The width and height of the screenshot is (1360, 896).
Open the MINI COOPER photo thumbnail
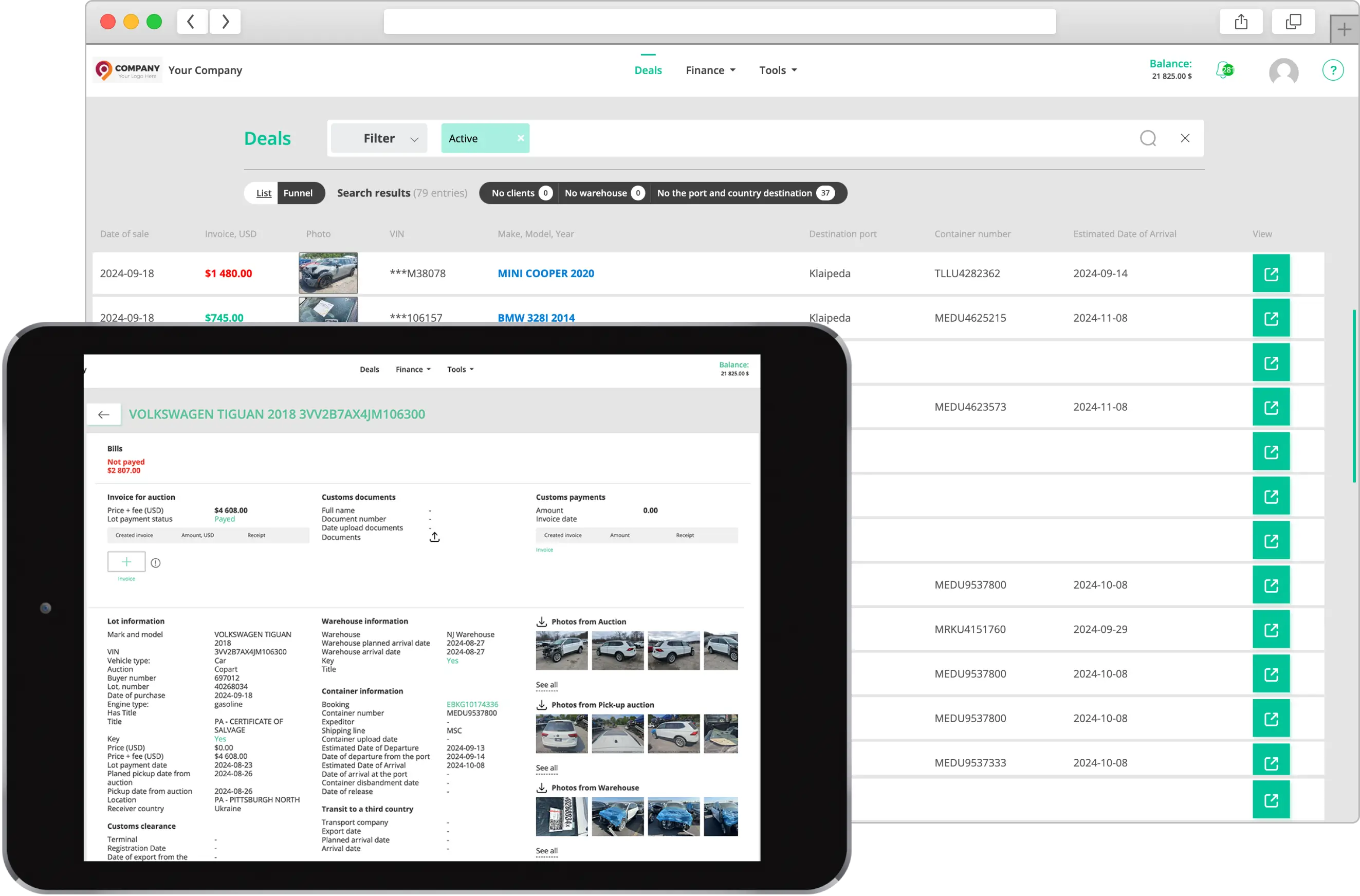point(328,273)
